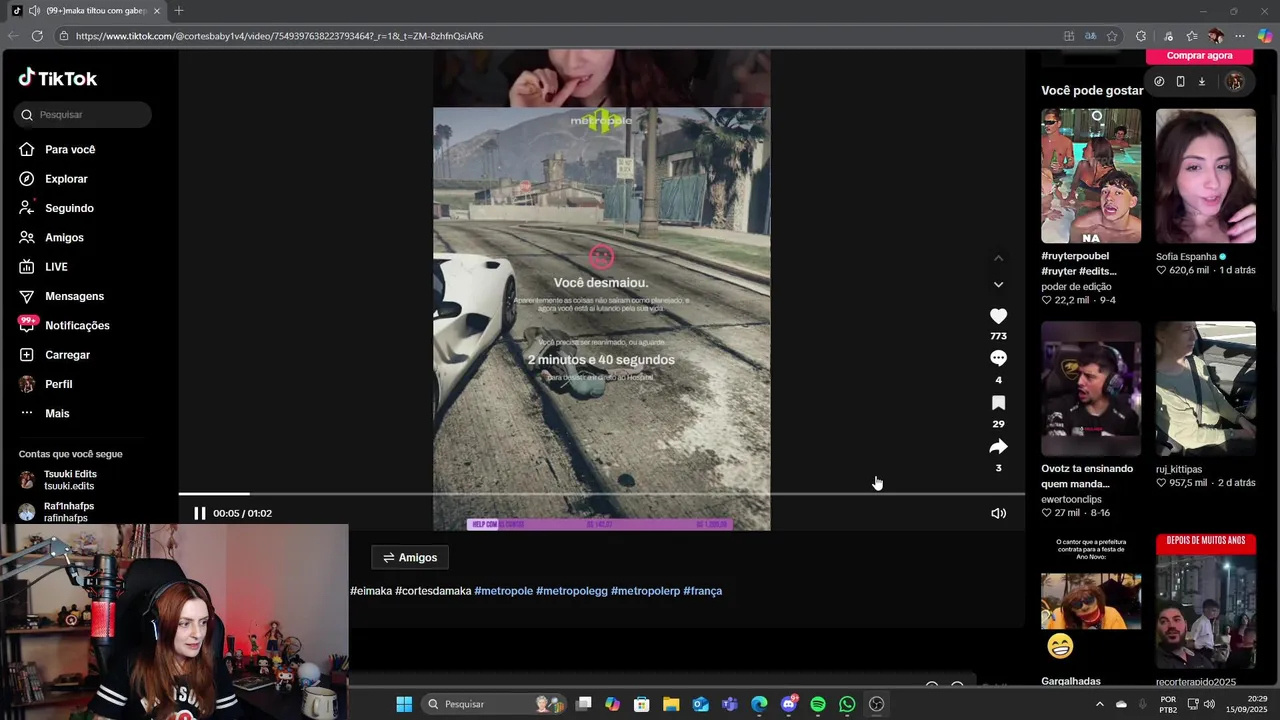Screen dimensions: 1280x720
Task: Click the Carregar upload option
Action: point(54,355)
